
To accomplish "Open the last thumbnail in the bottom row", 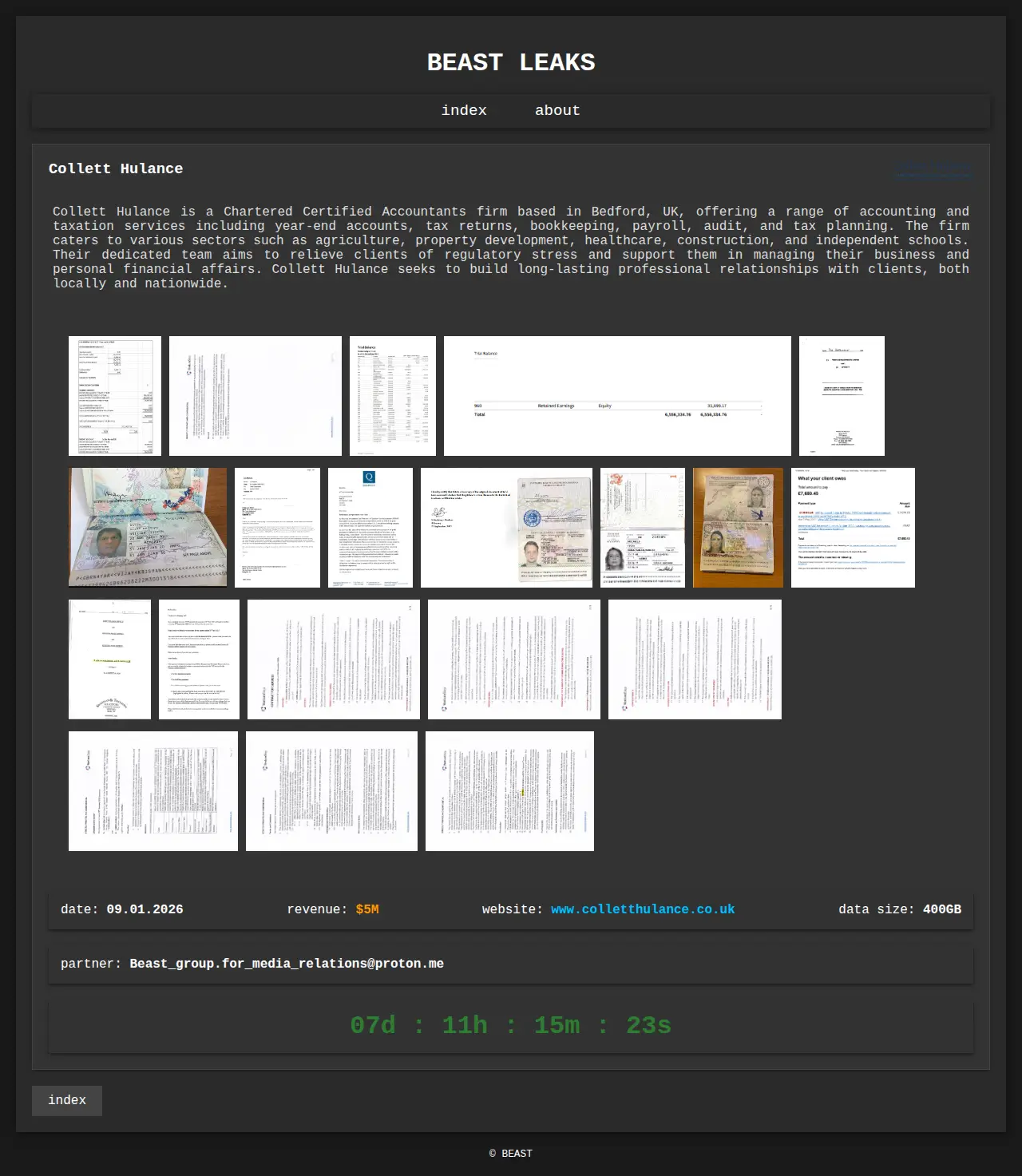I will pos(509,791).
